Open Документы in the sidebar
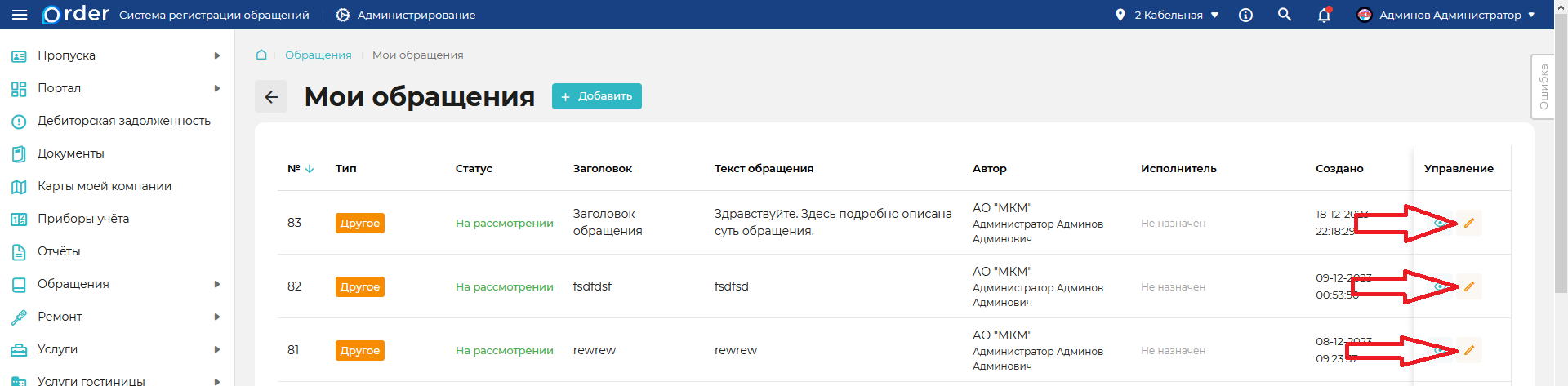The image size is (1568, 386). click(x=71, y=153)
